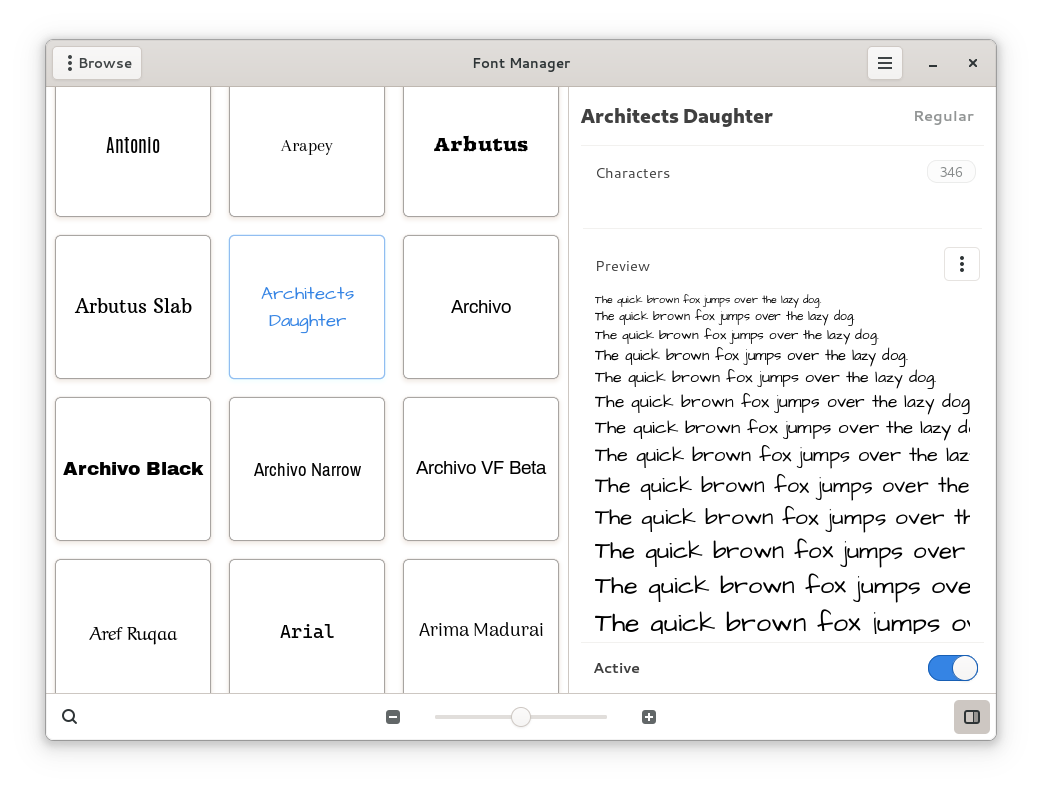Open the Preview options three-dot menu
This screenshot has height=792, width=1042.
[x=961, y=264]
